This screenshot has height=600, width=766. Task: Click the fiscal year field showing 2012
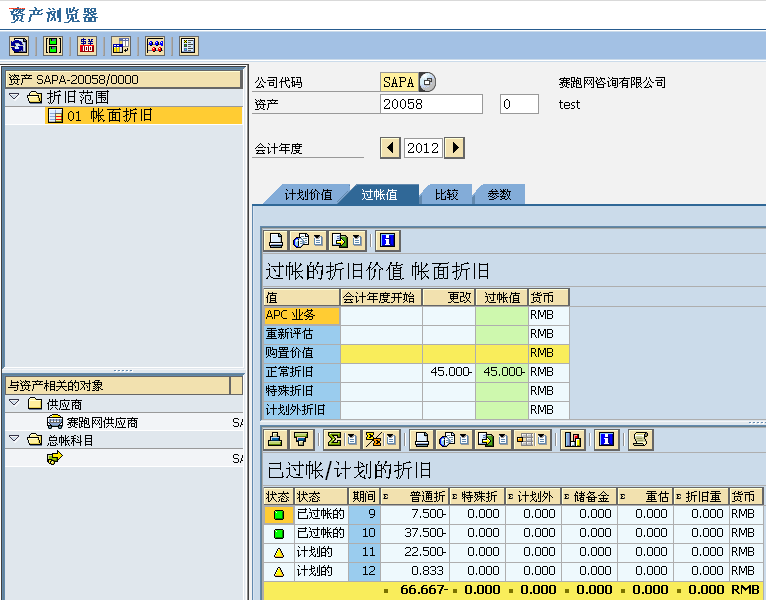tap(423, 148)
